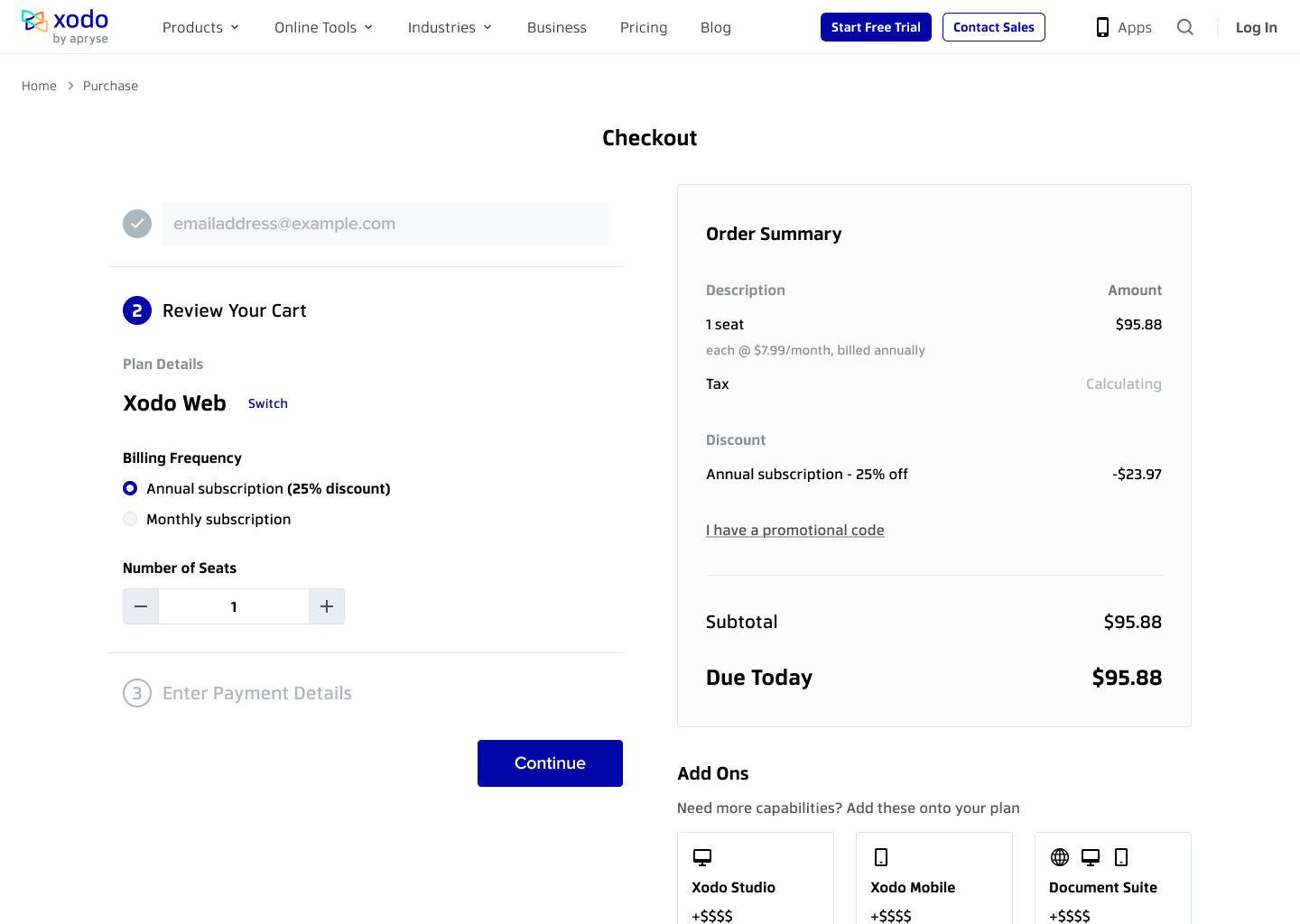Click the Xodo by Apryse logo
The height and width of the screenshot is (924, 1300).
click(x=65, y=26)
